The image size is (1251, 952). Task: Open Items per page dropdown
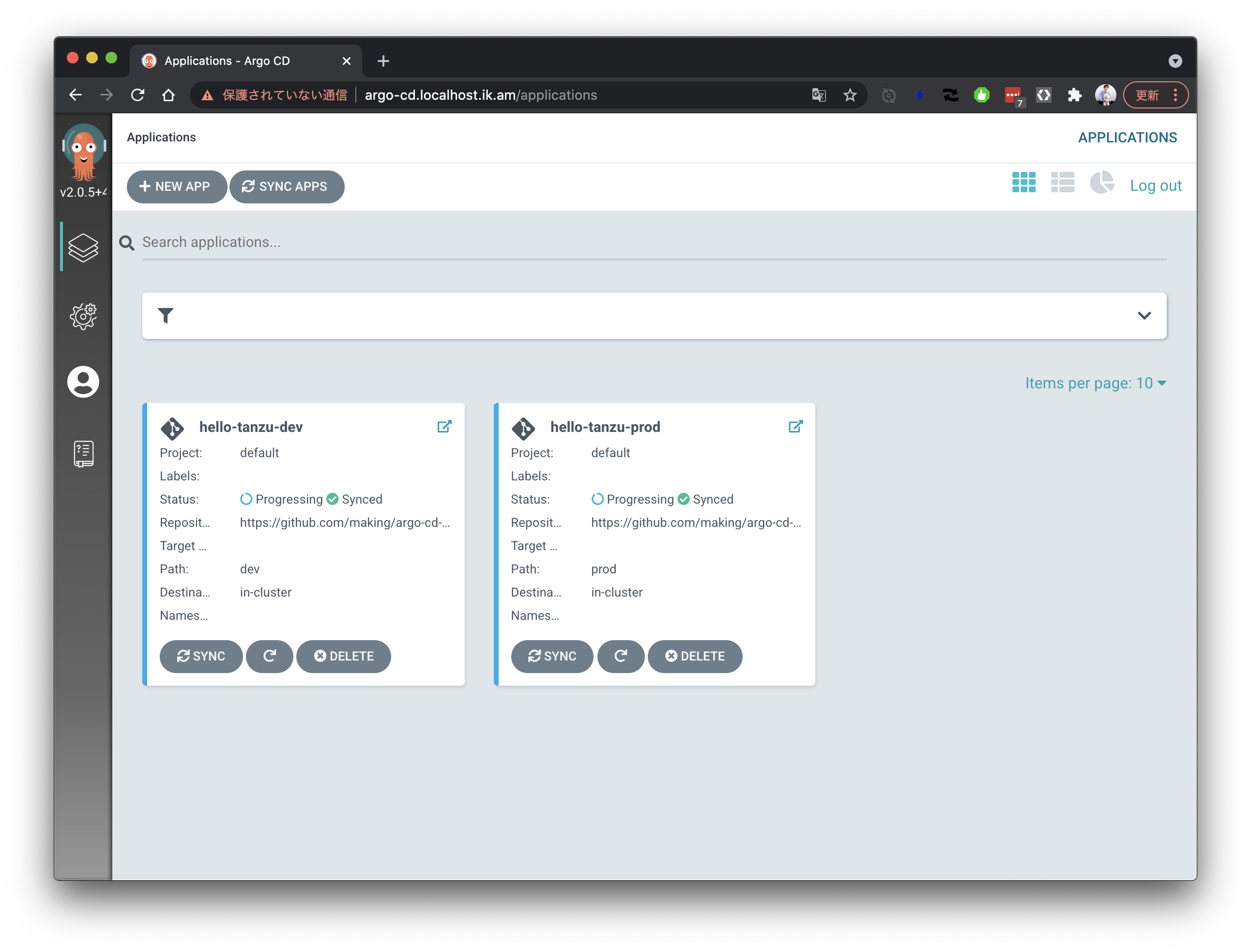1095,384
